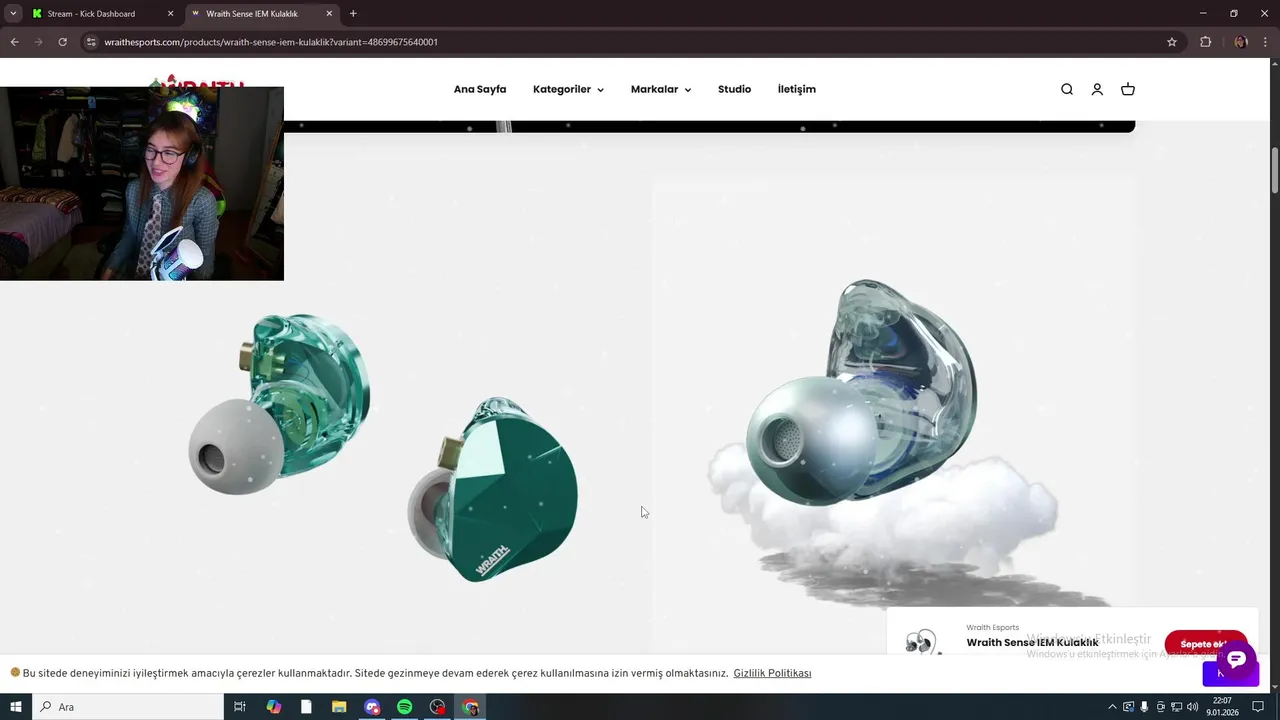
Task: Click the small earphone product thumbnail
Action: [922, 641]
